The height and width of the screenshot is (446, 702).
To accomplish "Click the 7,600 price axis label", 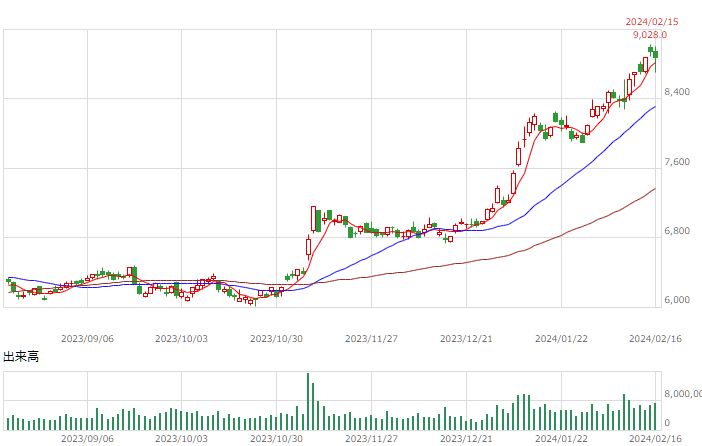I will coord(677,162).
